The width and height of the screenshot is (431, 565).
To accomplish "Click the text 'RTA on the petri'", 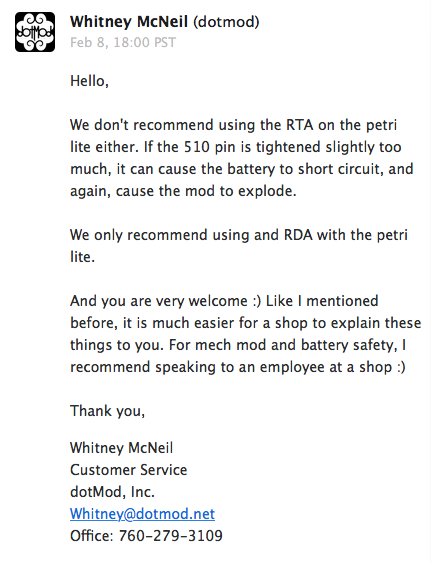I will pos(341,125).
